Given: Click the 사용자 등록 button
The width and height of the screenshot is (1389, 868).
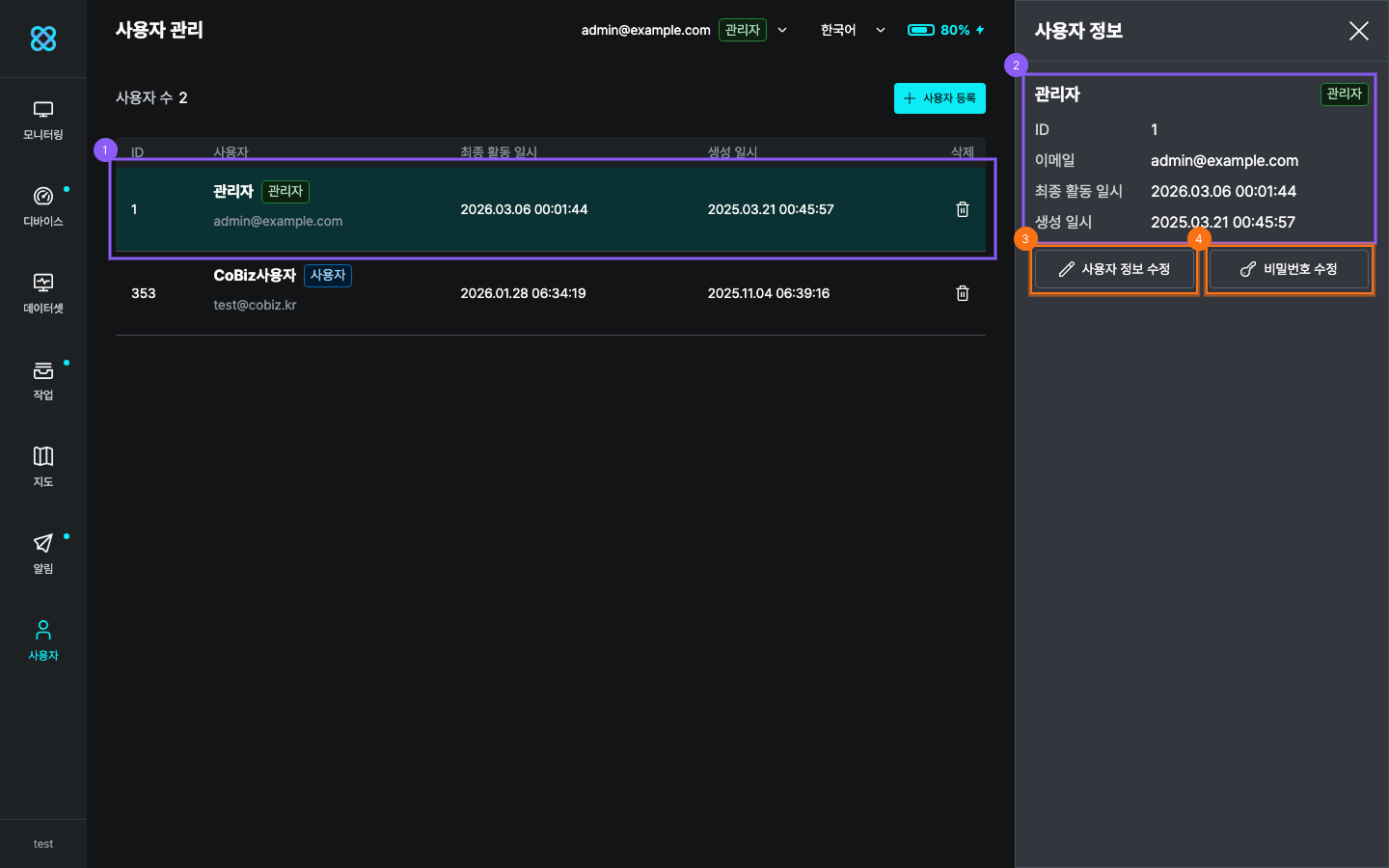Looking at the screenshot, I should click(940, 98).
